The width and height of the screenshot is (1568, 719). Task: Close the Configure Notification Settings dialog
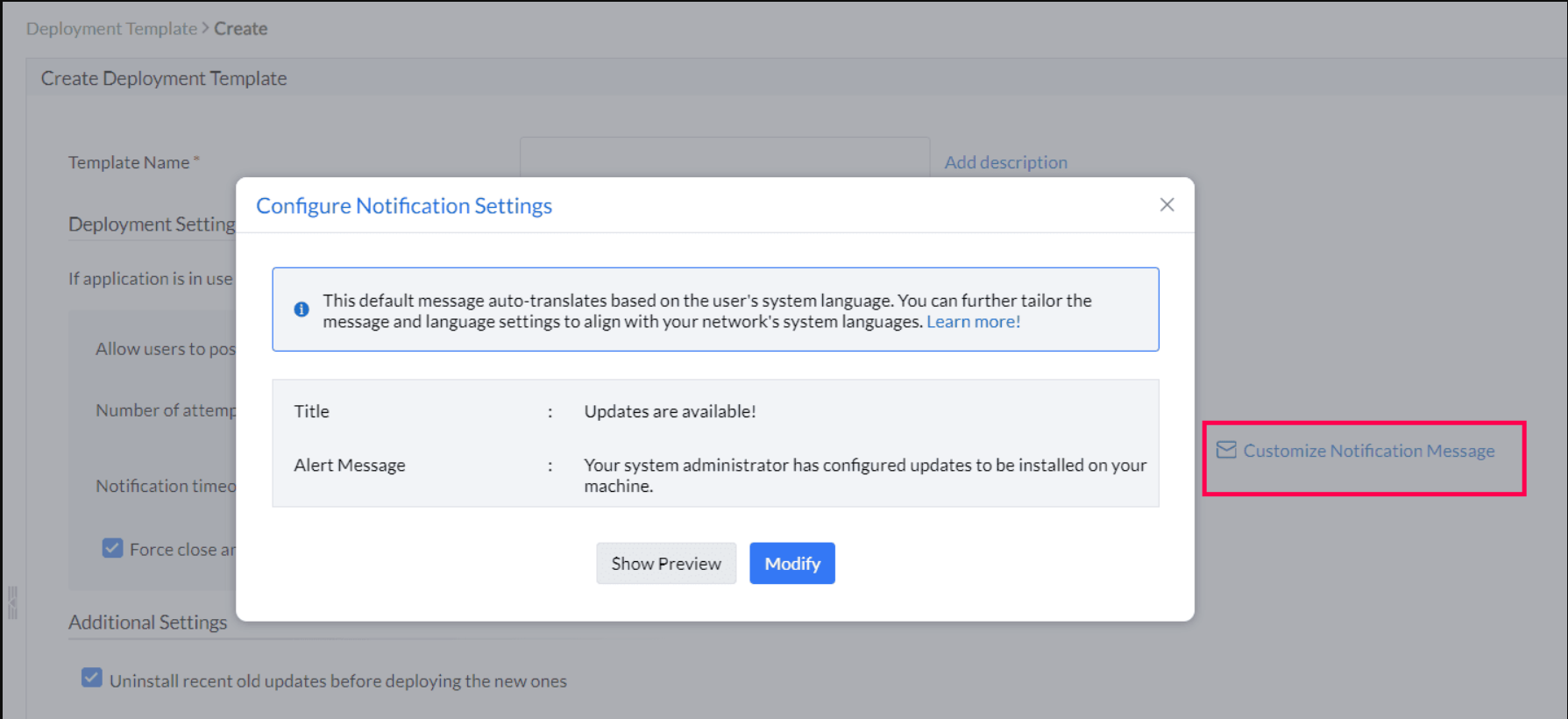1167,205
